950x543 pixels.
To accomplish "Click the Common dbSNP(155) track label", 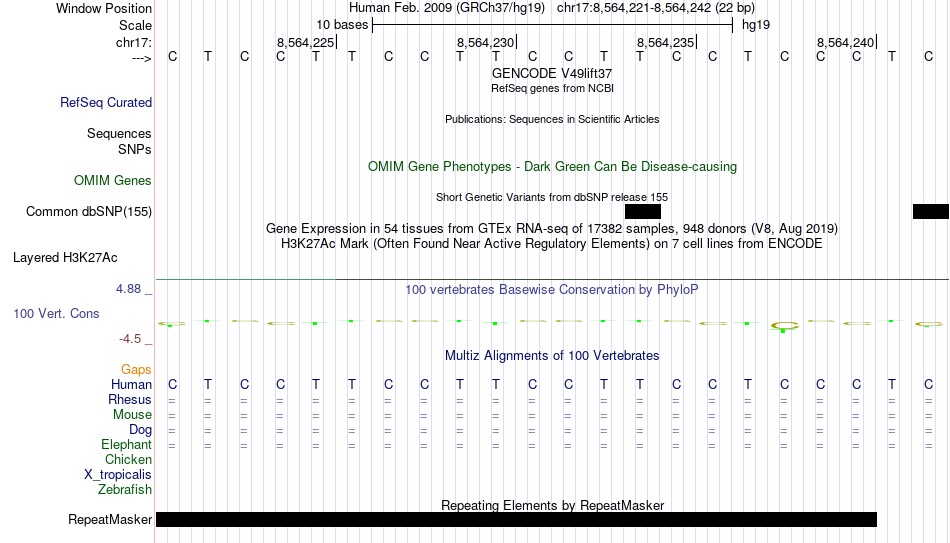I will tap(88, 212).
